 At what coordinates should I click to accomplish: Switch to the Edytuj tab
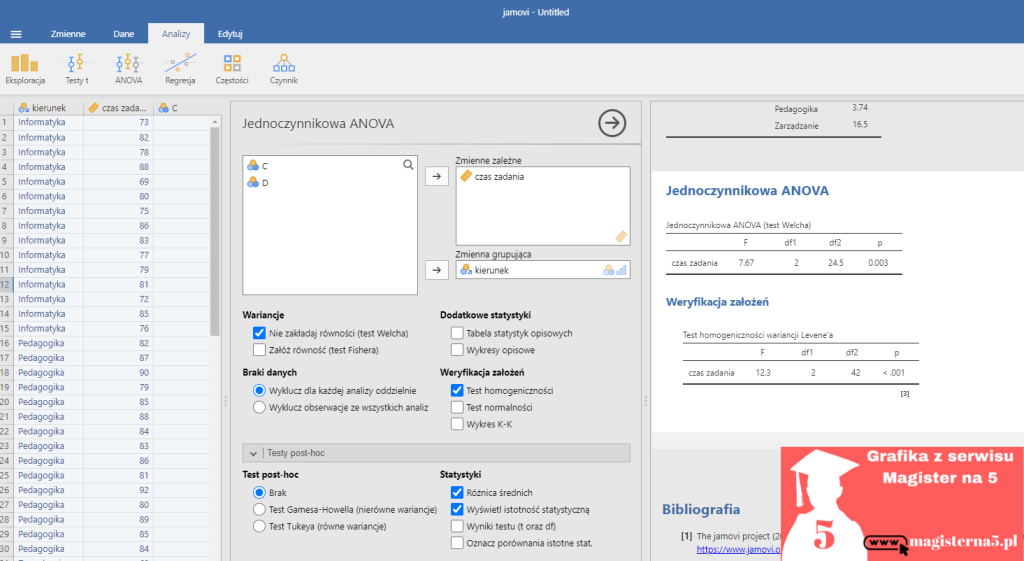click(230, 34)
